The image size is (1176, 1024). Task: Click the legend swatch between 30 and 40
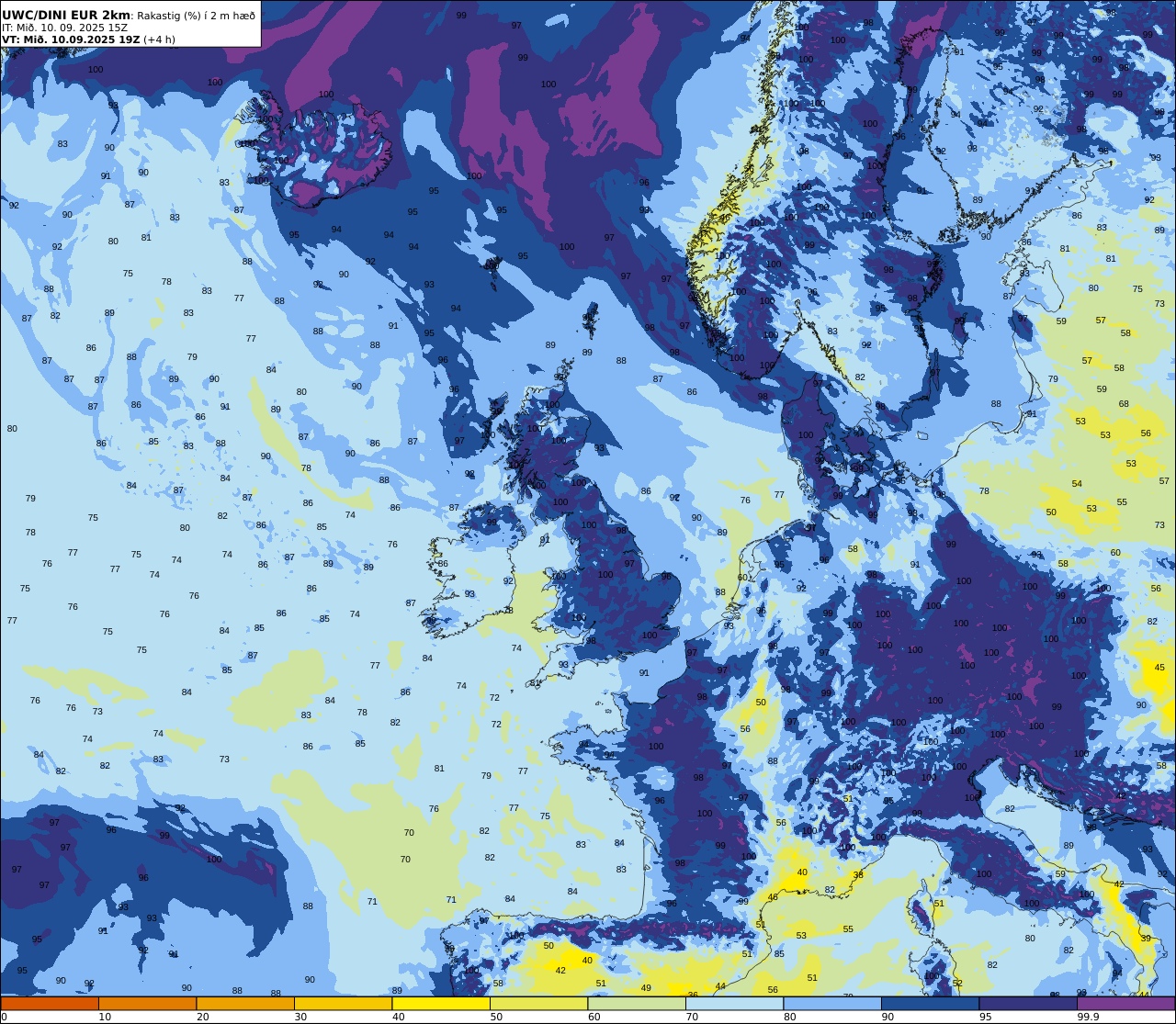tap(343, 1003)
